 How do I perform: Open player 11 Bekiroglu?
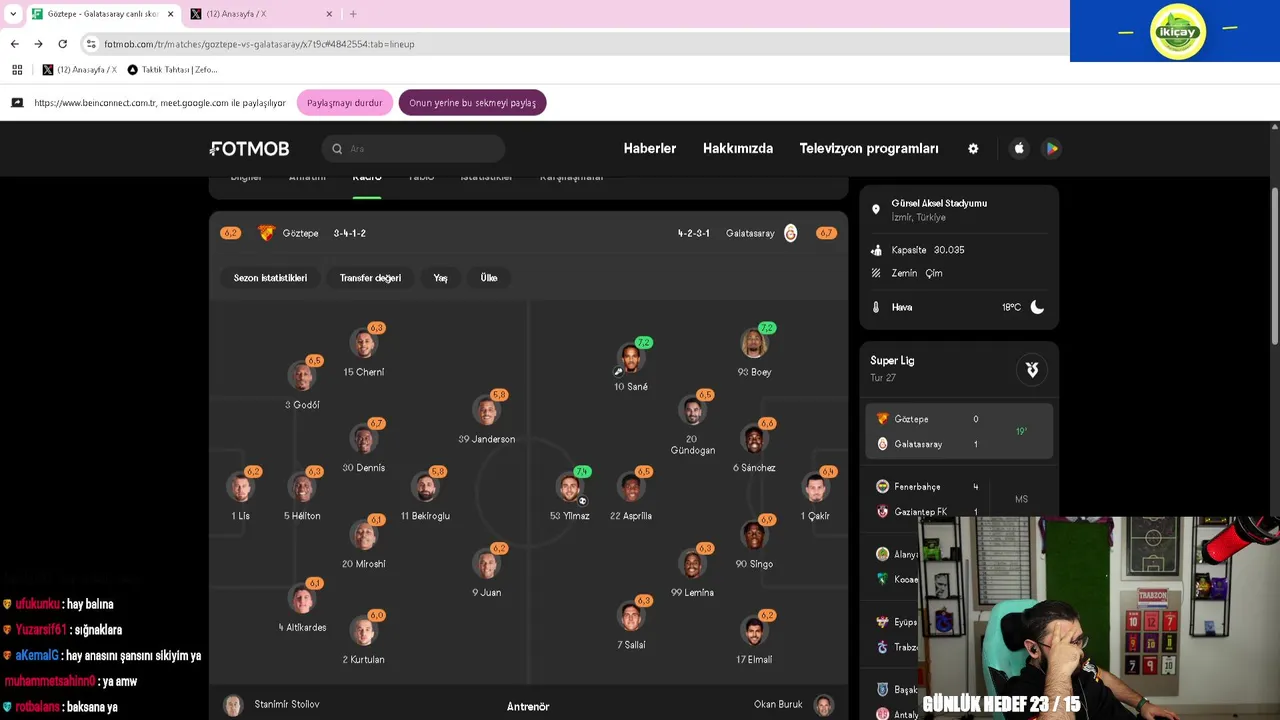click(x=426, y=494)
